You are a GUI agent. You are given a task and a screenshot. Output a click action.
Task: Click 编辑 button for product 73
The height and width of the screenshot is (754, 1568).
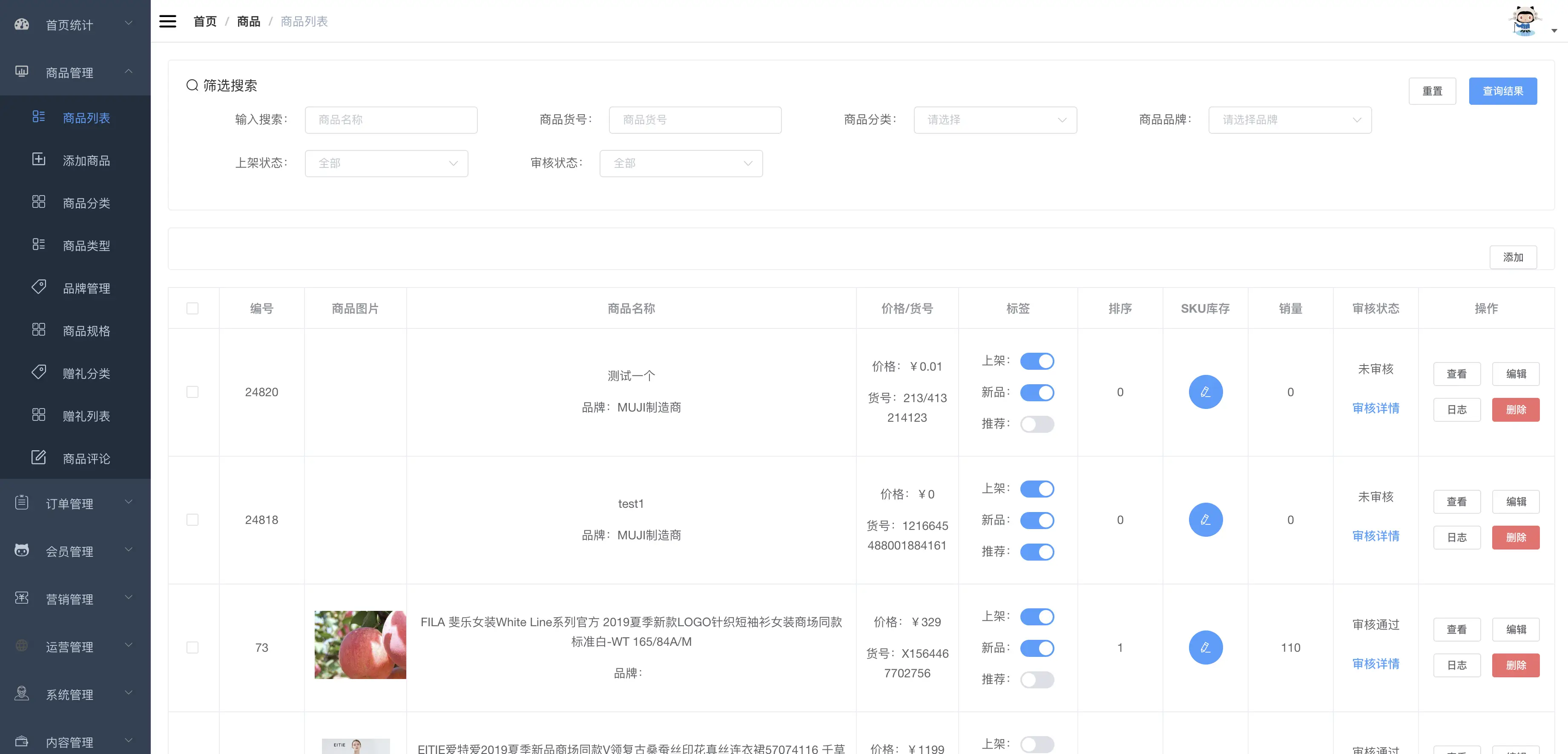(1515, 630)
